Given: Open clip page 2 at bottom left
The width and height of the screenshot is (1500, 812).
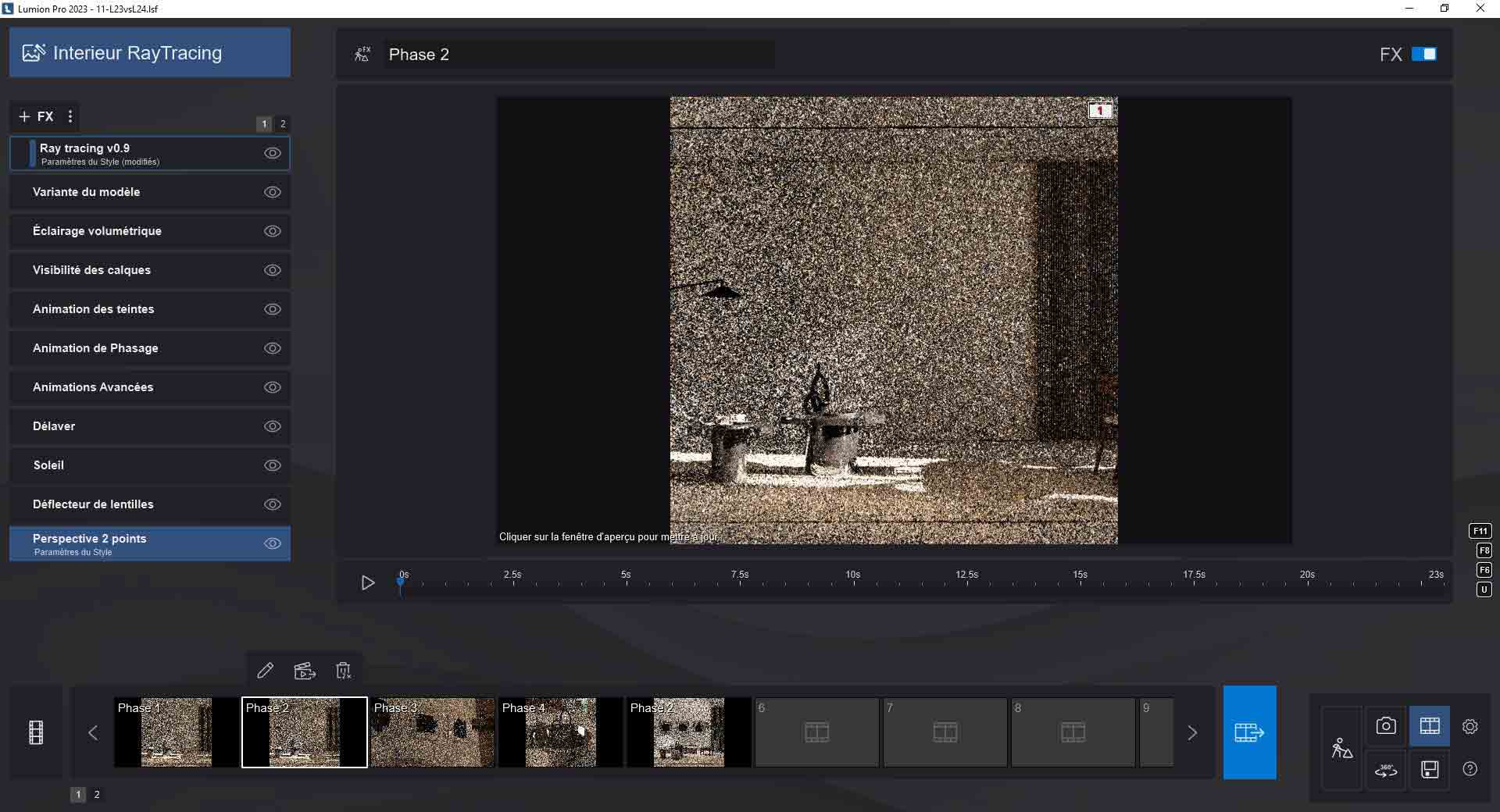Looking at the screenshot, I should click(x=97, y=795).
